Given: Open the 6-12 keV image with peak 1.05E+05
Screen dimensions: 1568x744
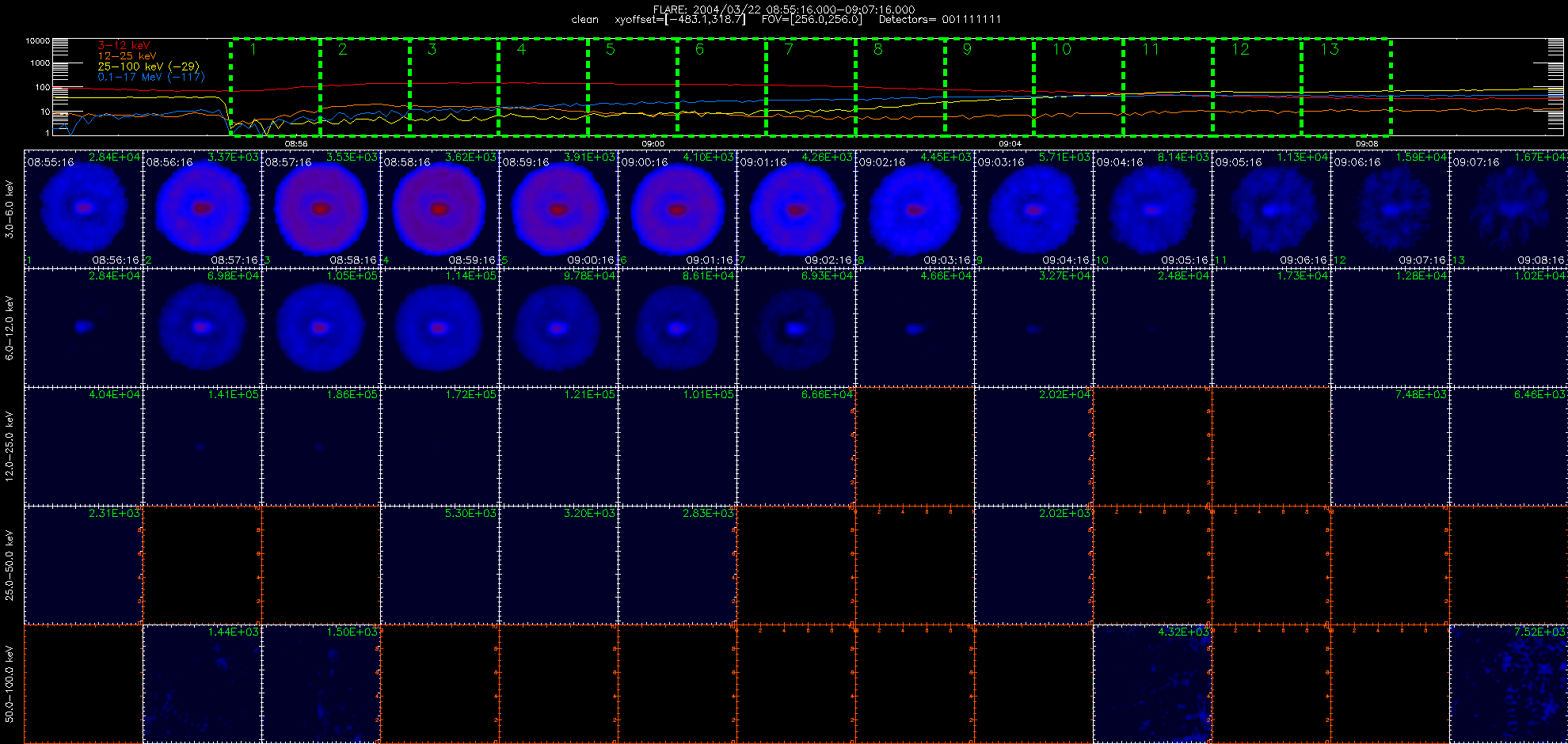Looking at the screenshot, I should pyautogui.click(x=321, y=328).
